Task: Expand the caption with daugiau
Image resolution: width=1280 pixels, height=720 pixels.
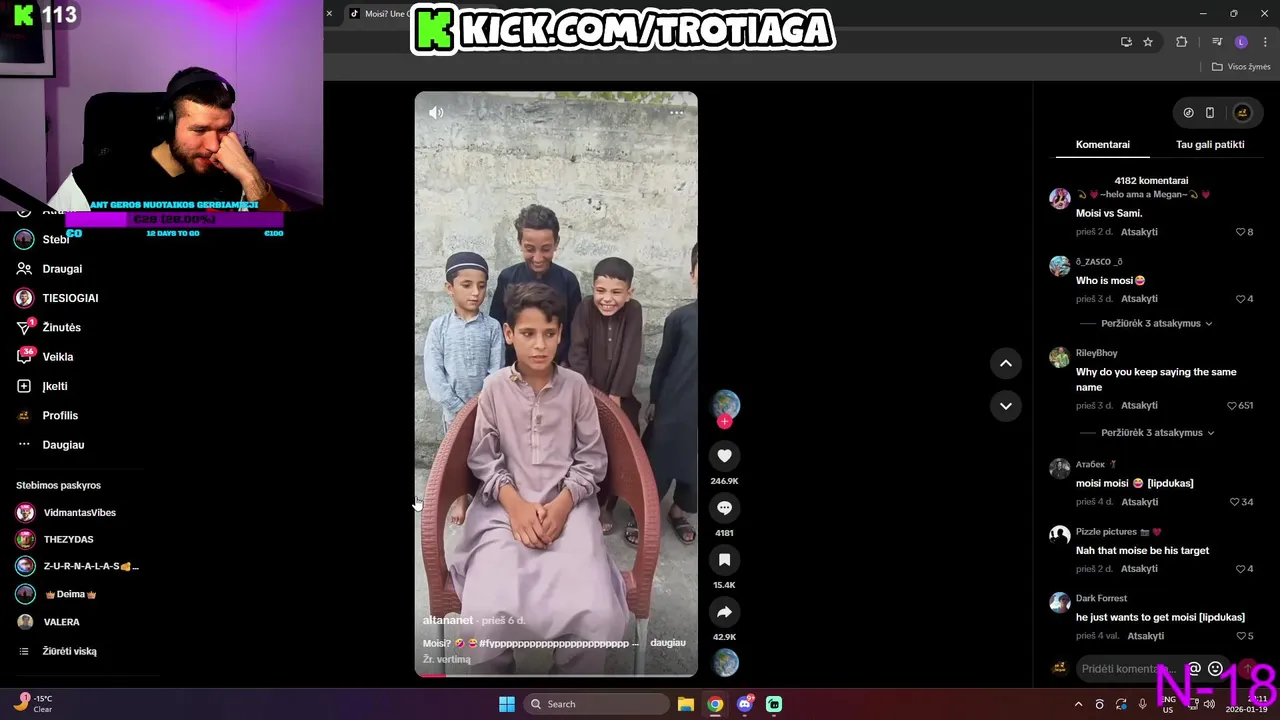Action: (x=668, y=643)
